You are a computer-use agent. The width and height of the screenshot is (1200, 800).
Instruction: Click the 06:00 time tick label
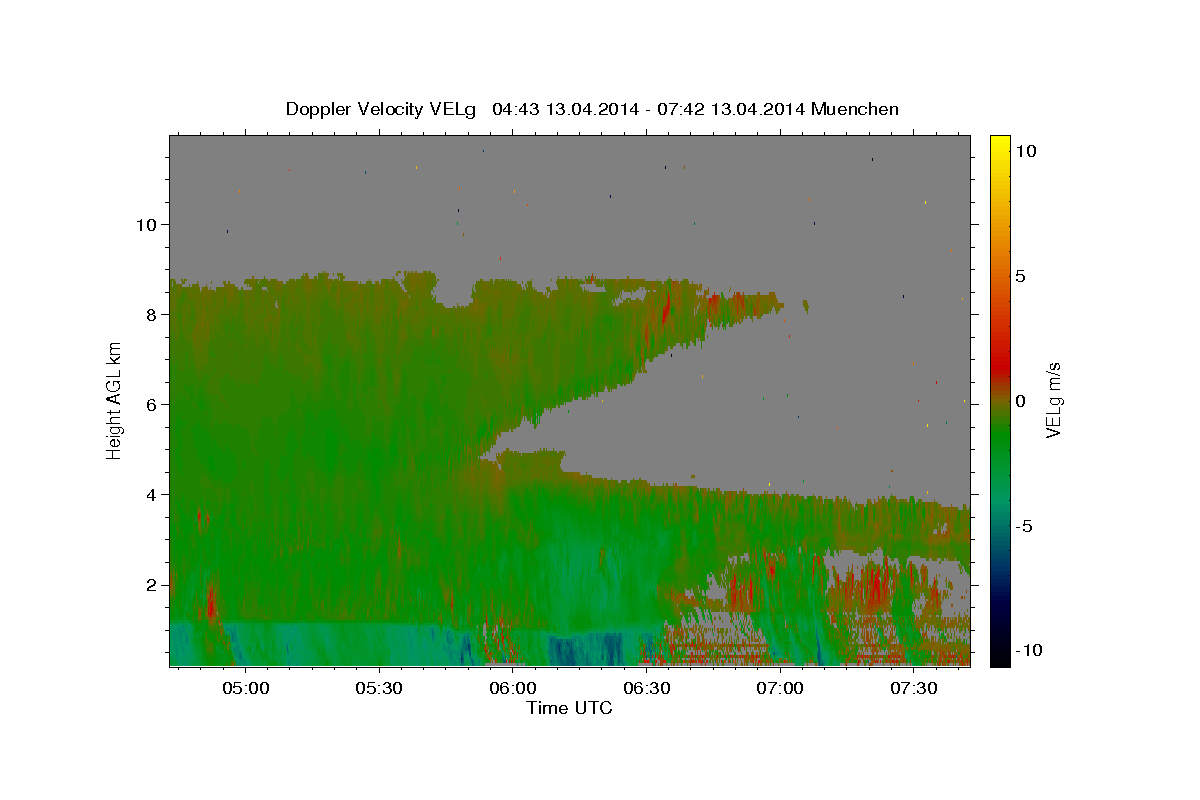tap(513, 688)
